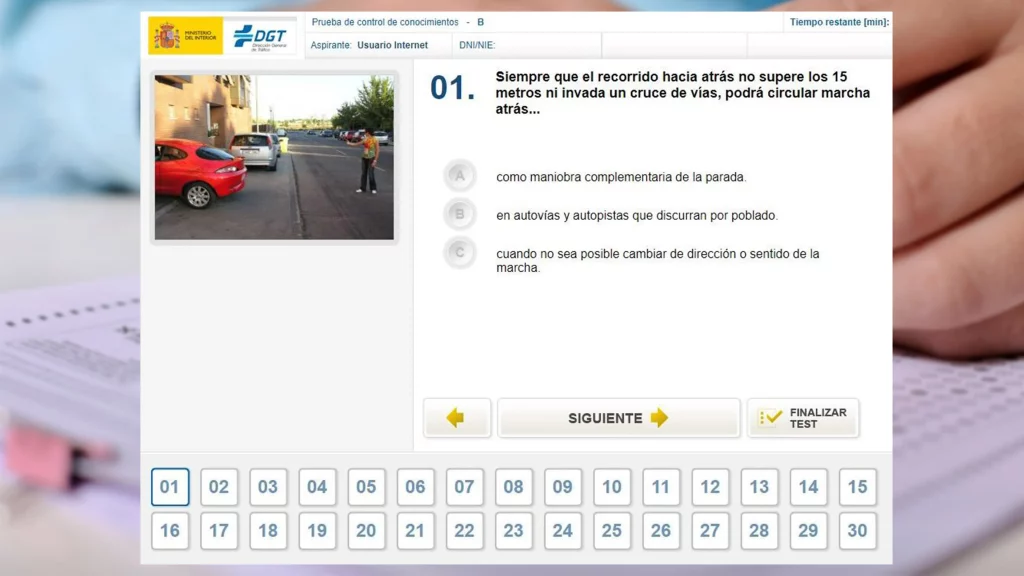1024x576 pixels.
Task: Open question 11 from number grid
Action: (660, 487)
